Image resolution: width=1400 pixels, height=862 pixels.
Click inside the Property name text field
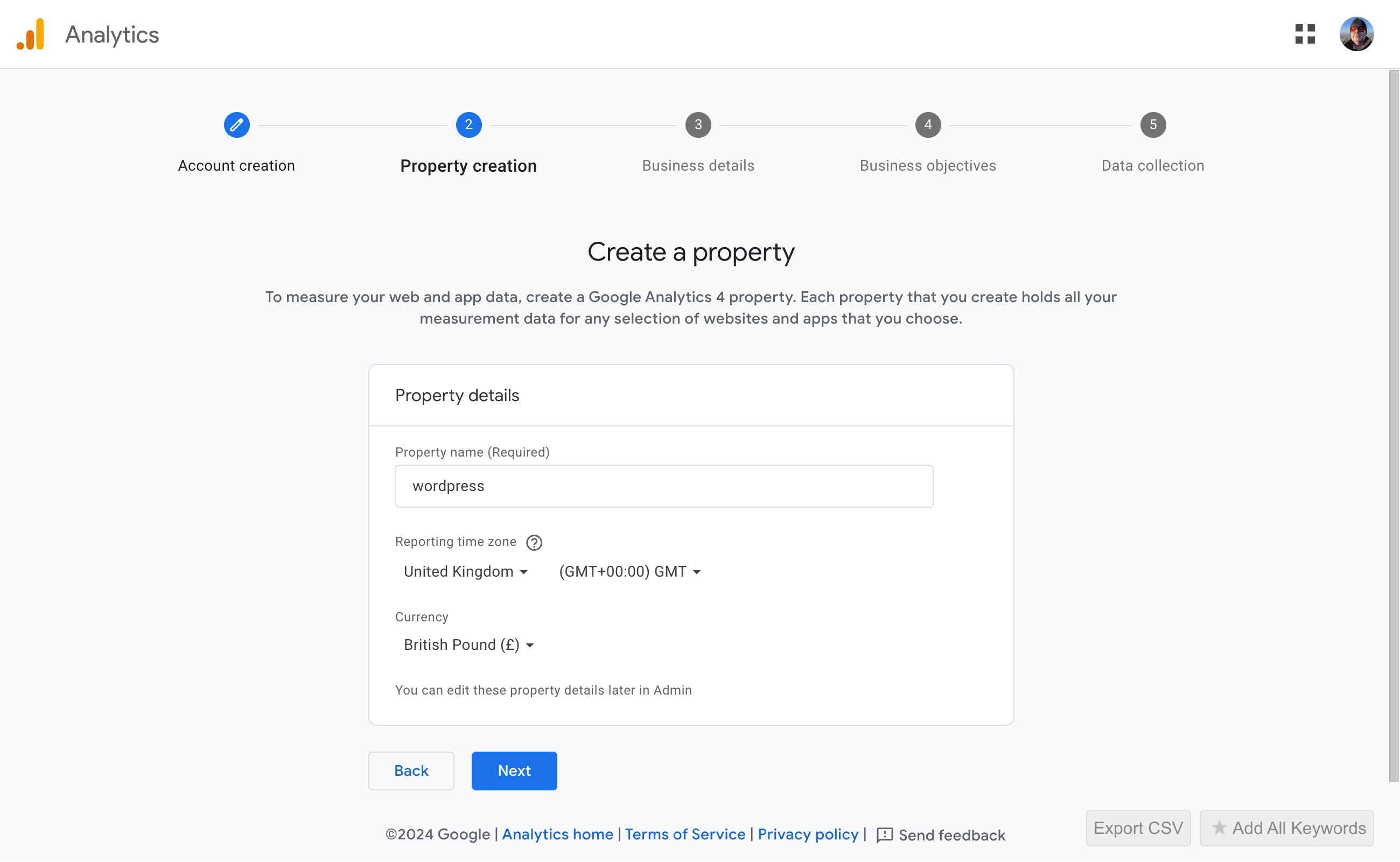pyautogui.click(x=663, y=486)
